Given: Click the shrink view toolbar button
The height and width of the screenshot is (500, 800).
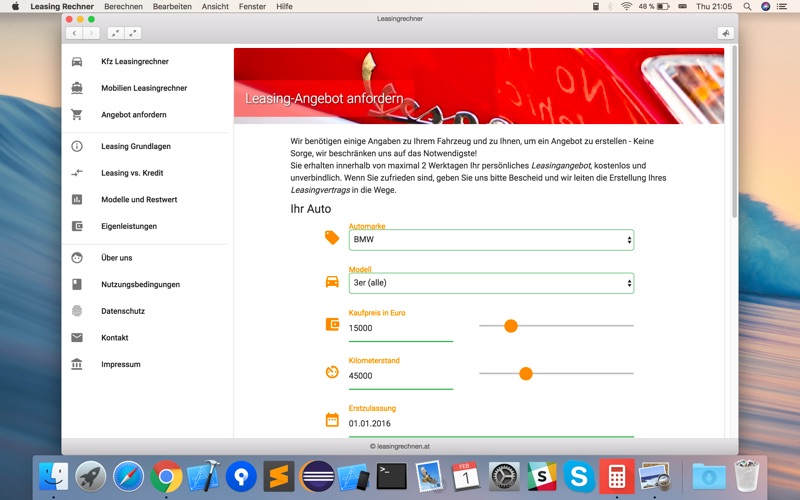Looking at the screenshot, I should tap(116, 33).
